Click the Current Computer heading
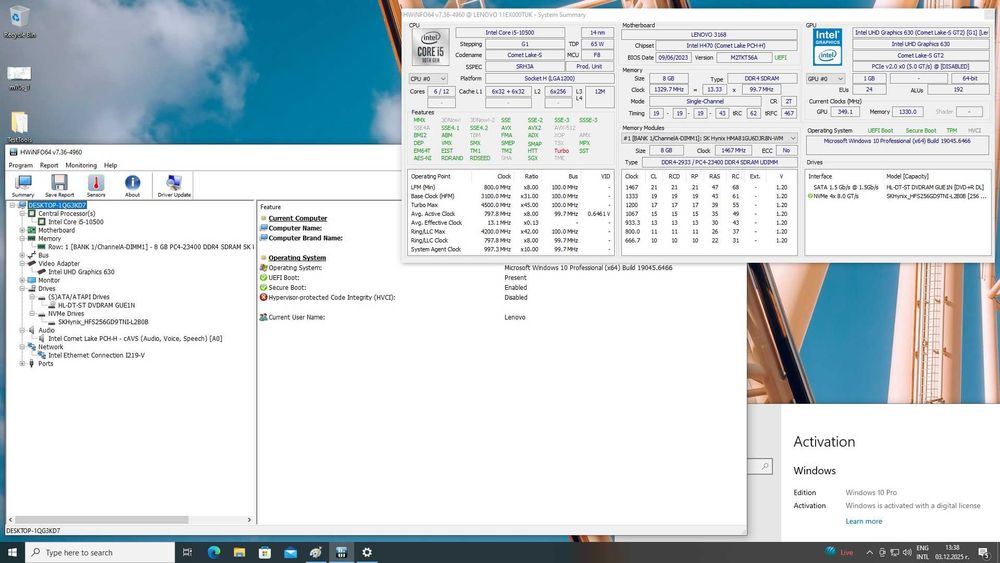1000x563 pixels. 298,218
